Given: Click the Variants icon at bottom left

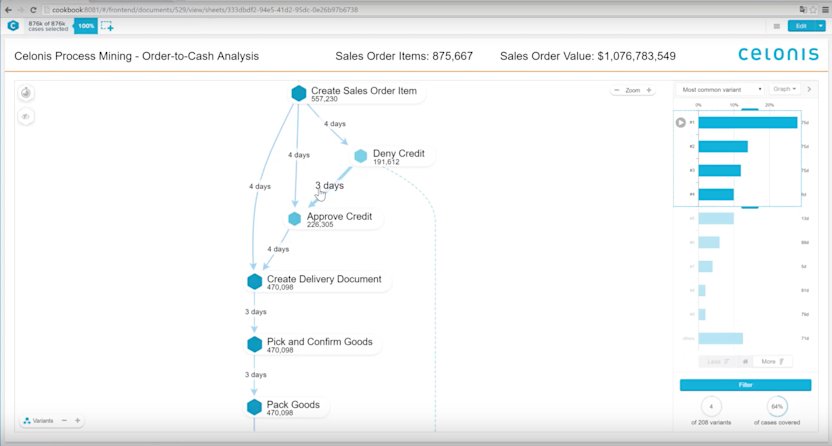Looking at the screenshot, I should point(27,421).
